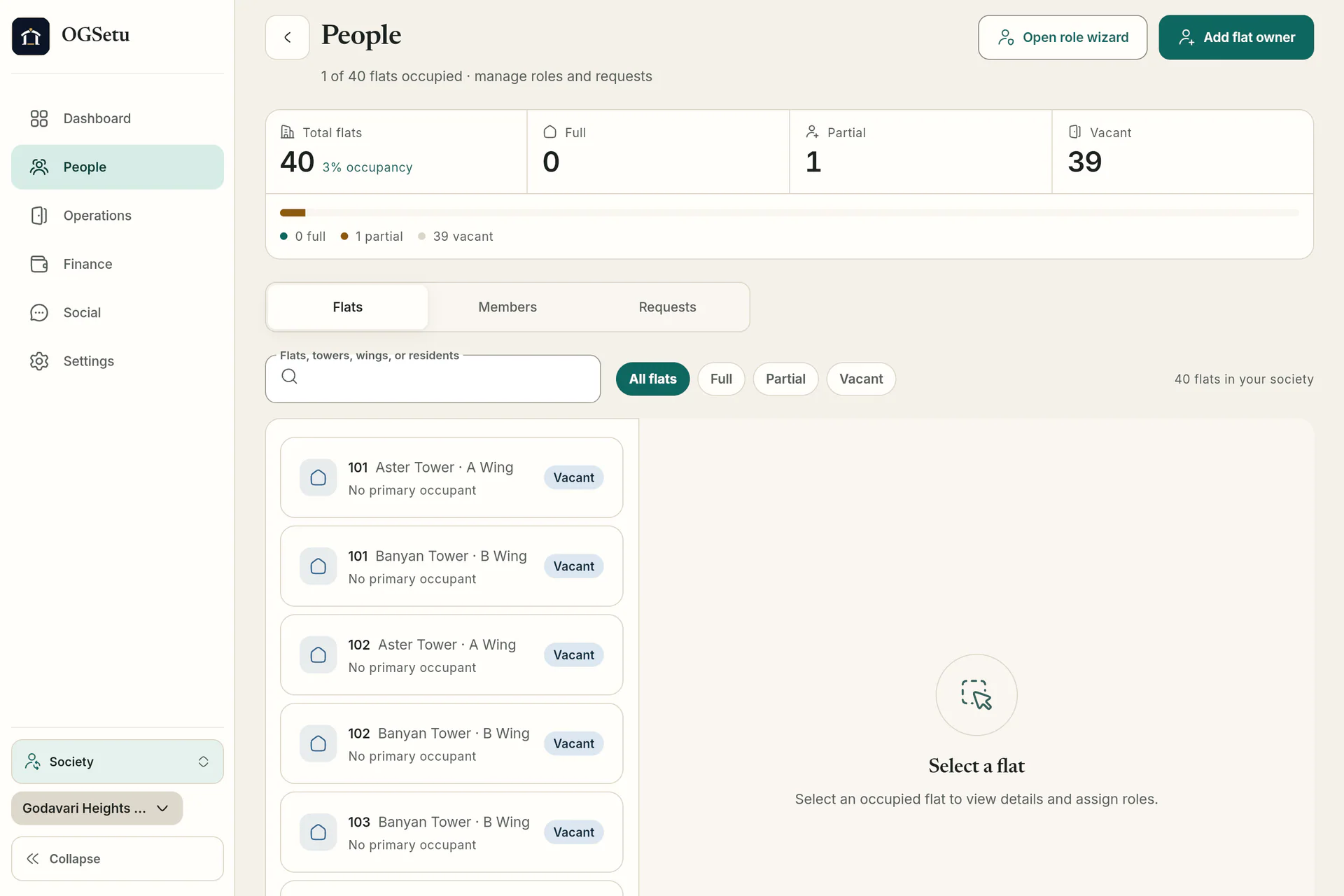Collapse the sidebar navigation
Viewport: 1344px width, 896px height.
(x=118, y=859)
